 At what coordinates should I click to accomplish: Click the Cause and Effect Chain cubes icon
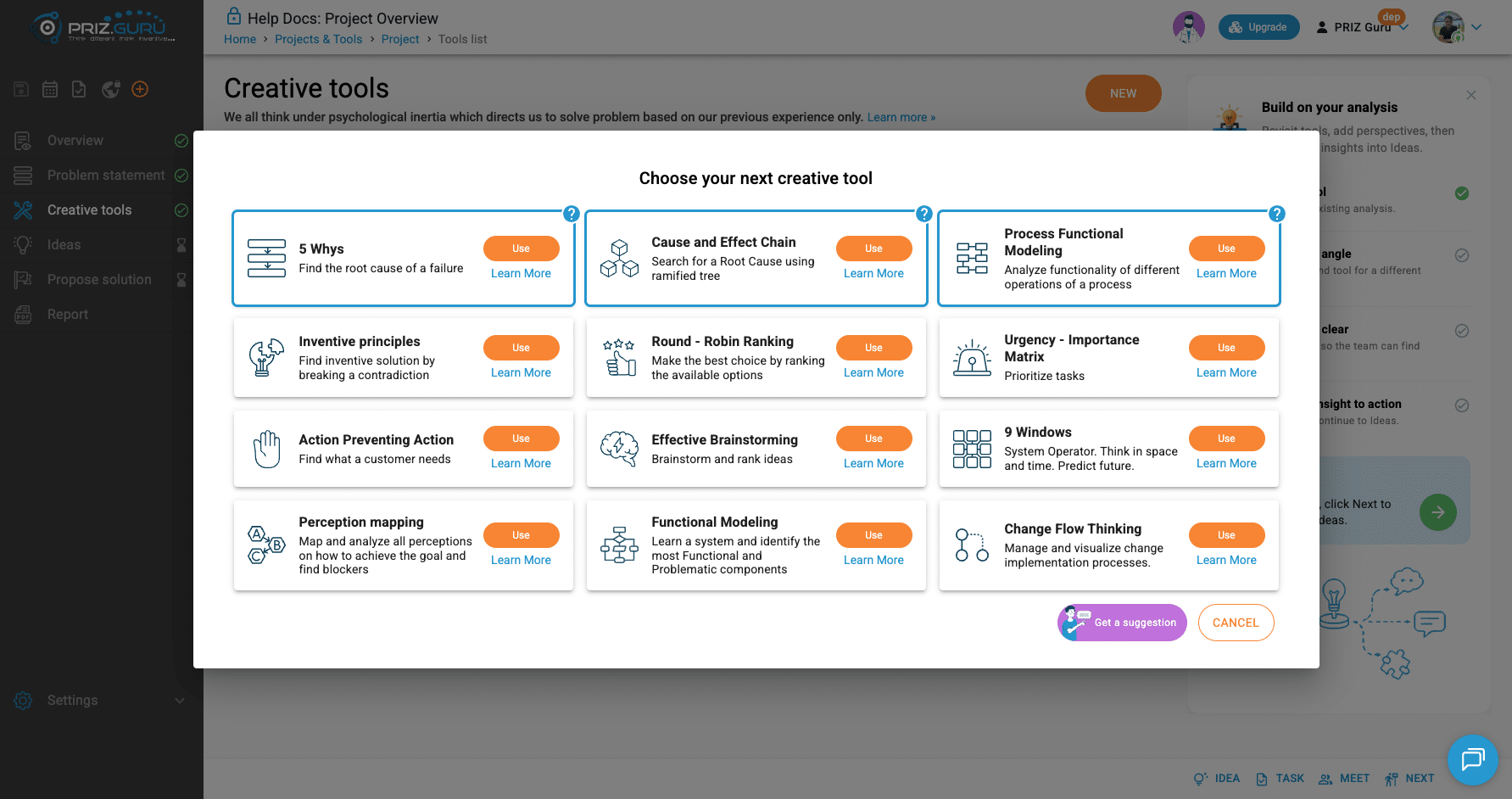pos(619,258)
